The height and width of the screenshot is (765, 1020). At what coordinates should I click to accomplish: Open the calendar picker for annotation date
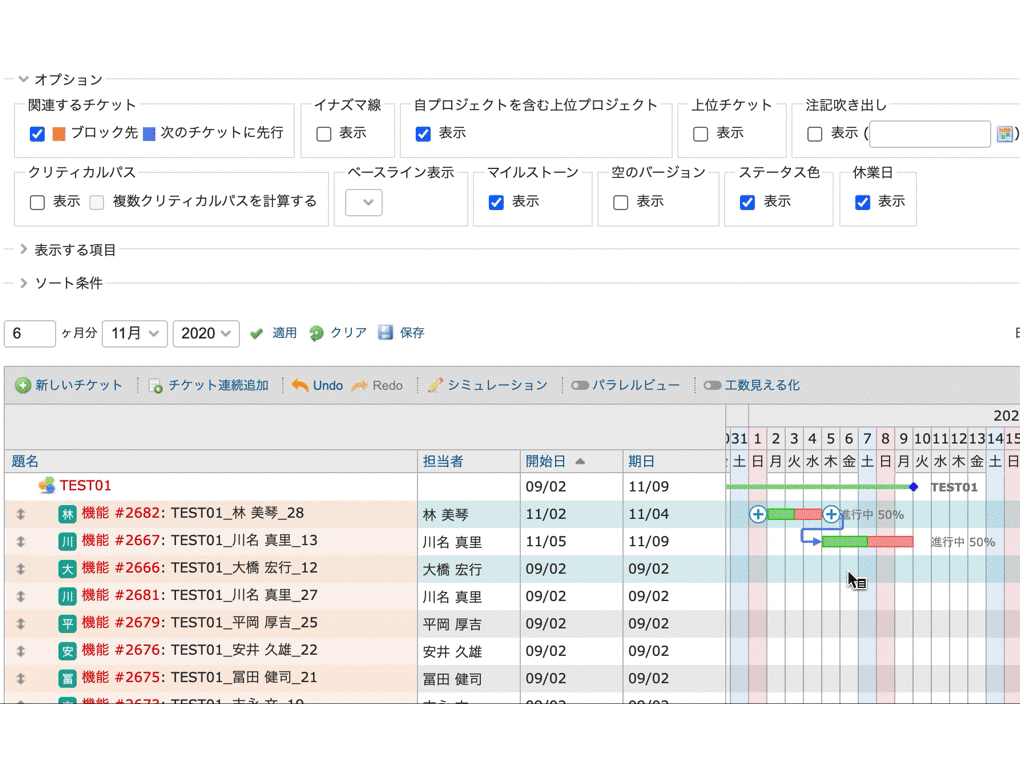[1004, 133]
